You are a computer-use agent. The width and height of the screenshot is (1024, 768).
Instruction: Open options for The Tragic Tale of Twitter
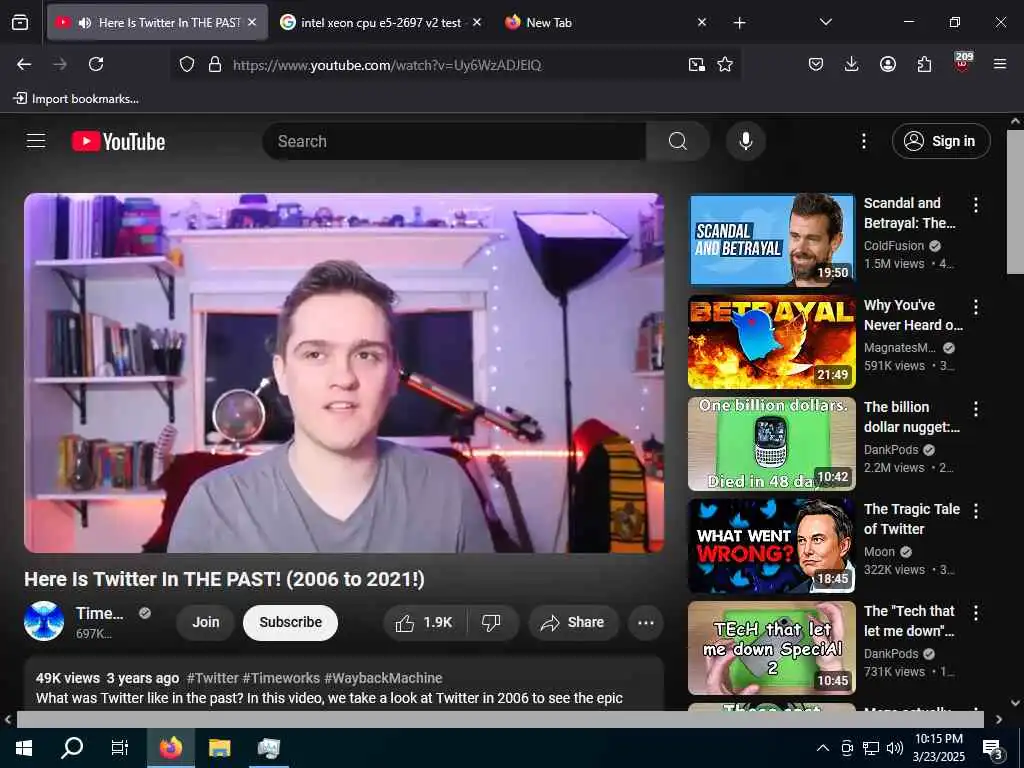pyautogui.click(x=976, y=511)
